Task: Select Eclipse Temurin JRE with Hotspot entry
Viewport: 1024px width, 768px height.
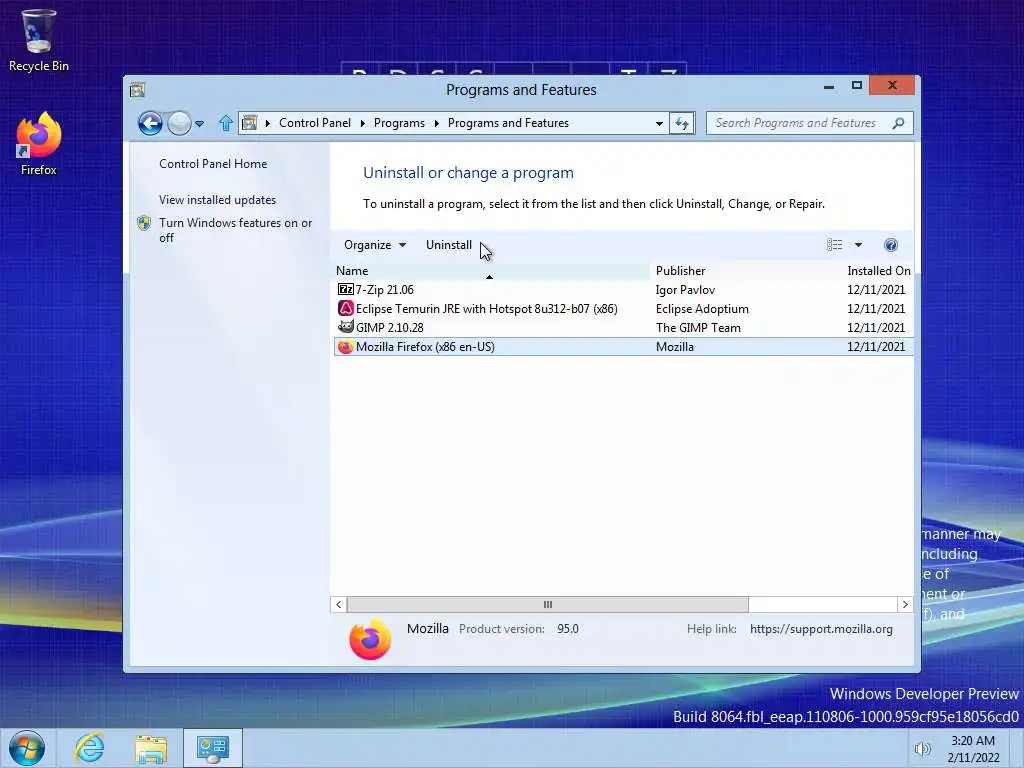Action: [x=623, y=308]
